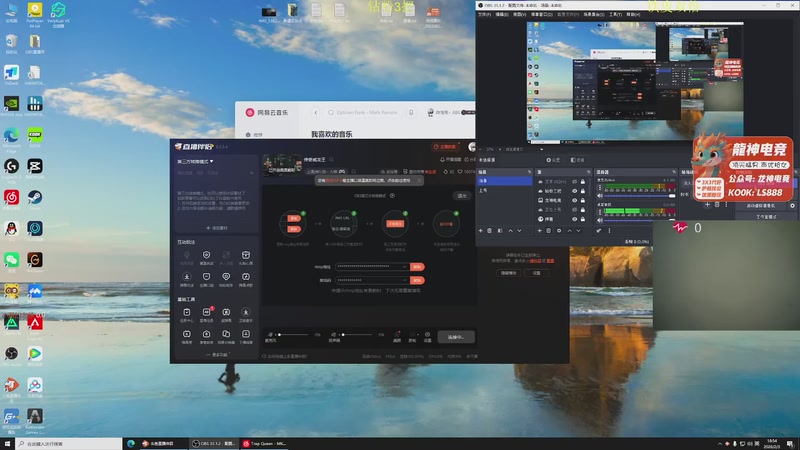Open the KOOK desktop shortcut
800x450 pixels.
[x=35, y=137]
